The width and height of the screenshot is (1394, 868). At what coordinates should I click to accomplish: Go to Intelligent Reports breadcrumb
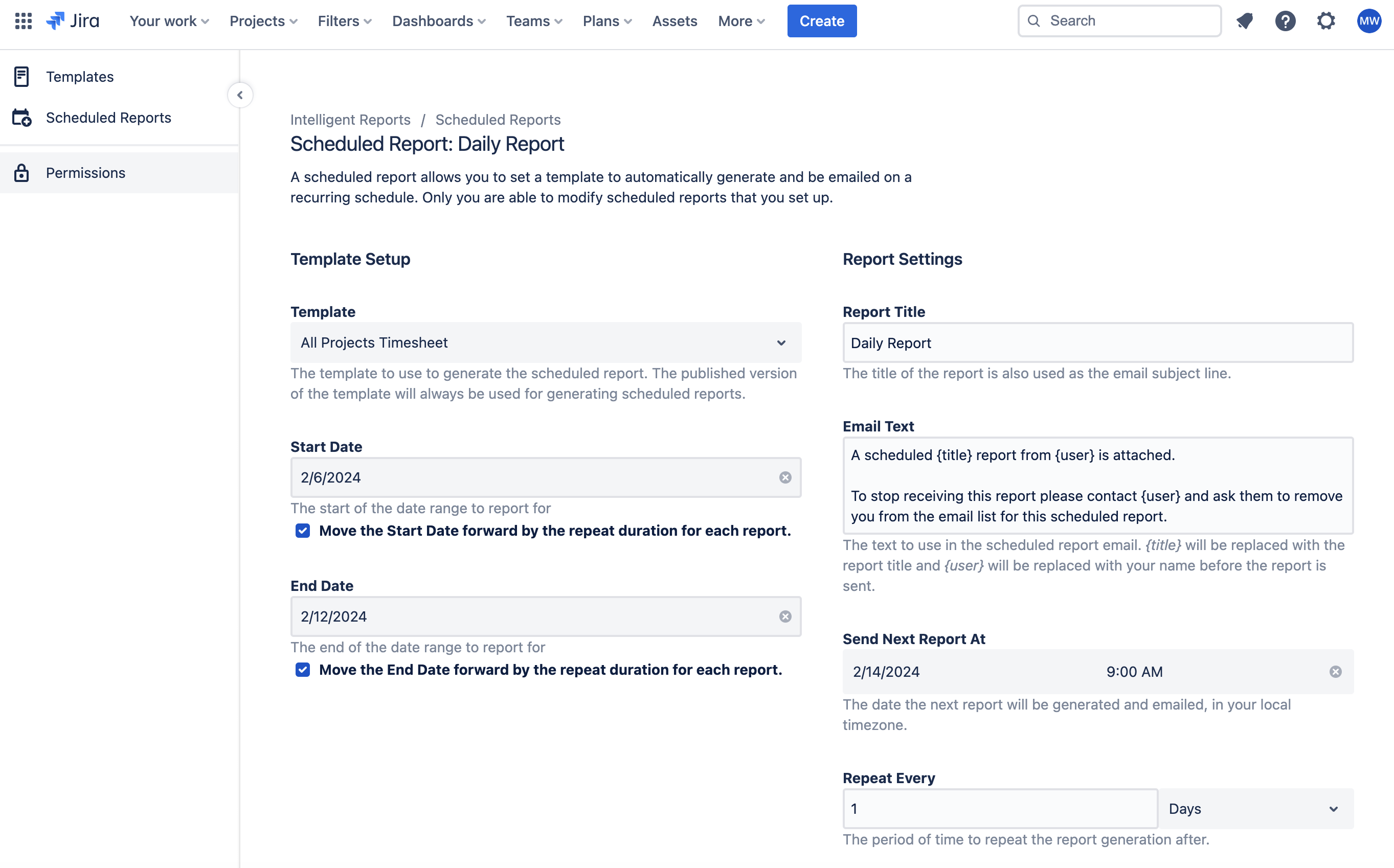(x=350, y=120)
